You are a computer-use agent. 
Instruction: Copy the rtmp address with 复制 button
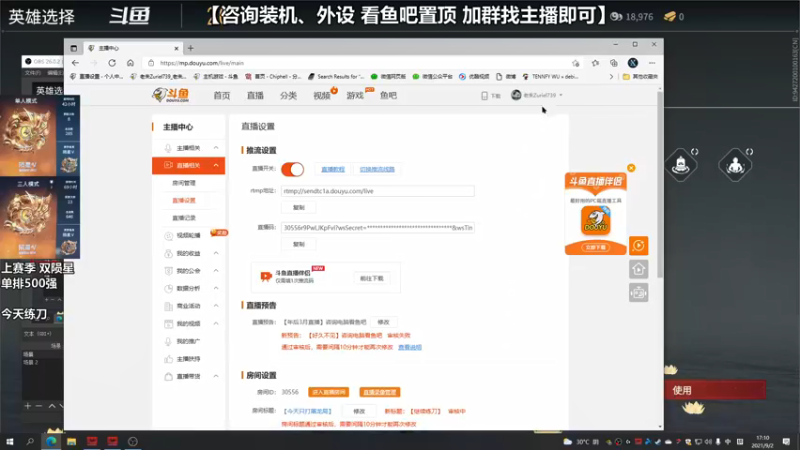tap(298, 208)
